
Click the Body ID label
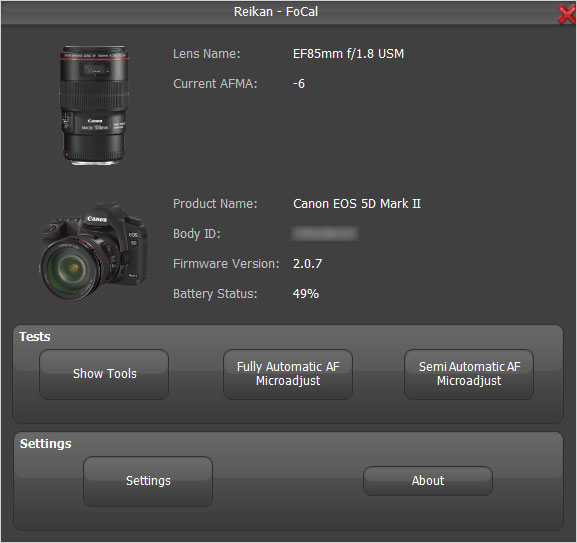[197, 234]
